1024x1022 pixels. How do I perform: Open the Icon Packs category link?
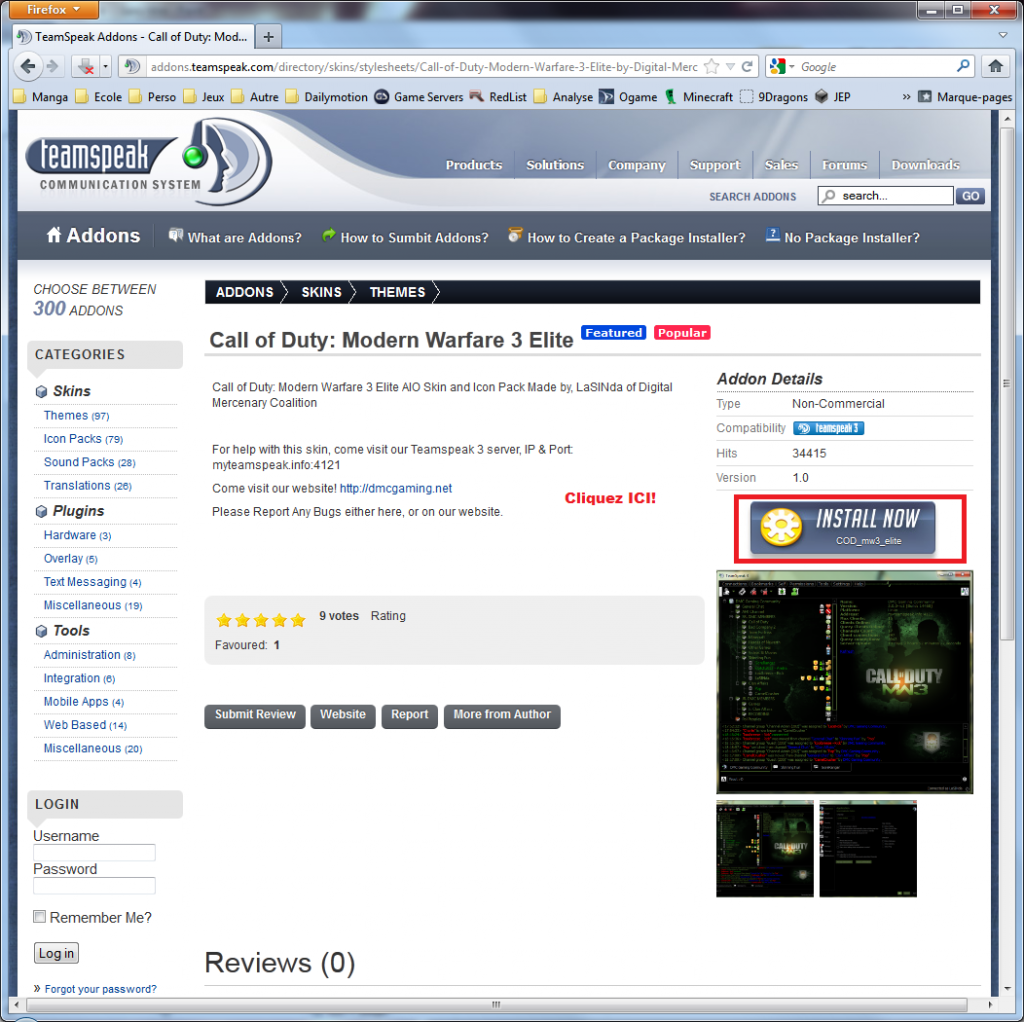[83, 439]
